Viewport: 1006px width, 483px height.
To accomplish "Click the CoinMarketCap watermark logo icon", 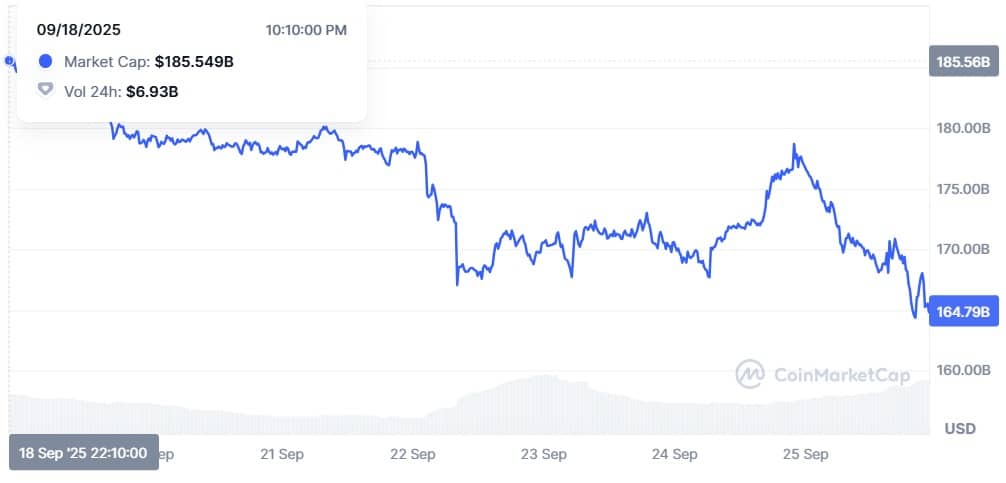I will pos(750,374).
